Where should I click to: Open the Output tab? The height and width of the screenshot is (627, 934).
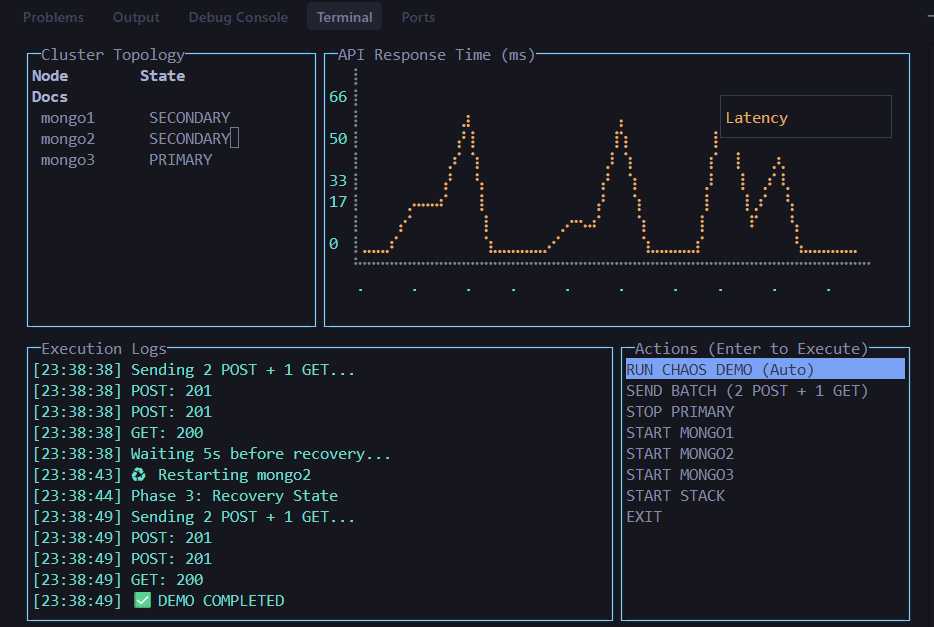136,17
